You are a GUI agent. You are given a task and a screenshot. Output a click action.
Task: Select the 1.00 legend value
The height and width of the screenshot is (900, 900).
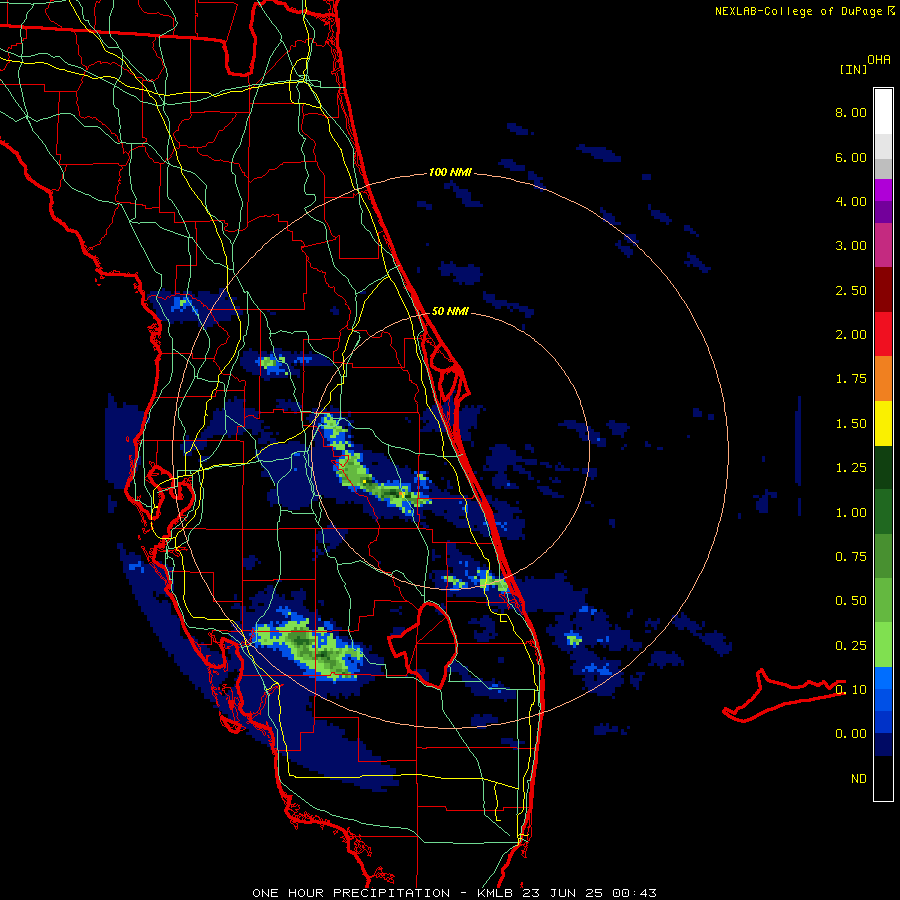pyautogui.click(x=851, y=513)
